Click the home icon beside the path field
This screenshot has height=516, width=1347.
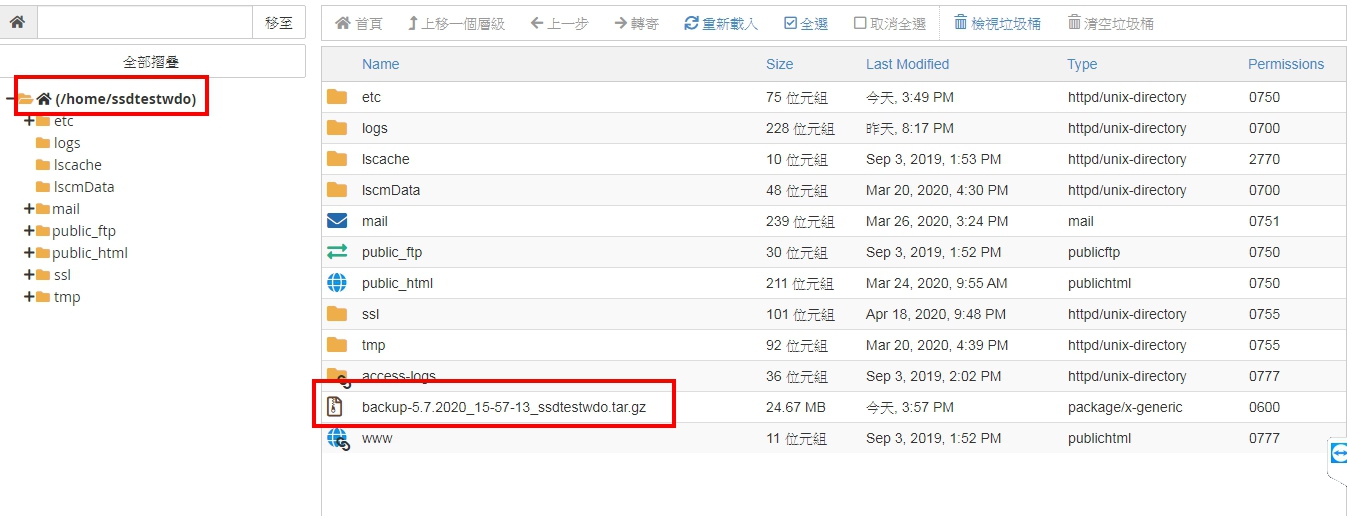tap(18, 22)
